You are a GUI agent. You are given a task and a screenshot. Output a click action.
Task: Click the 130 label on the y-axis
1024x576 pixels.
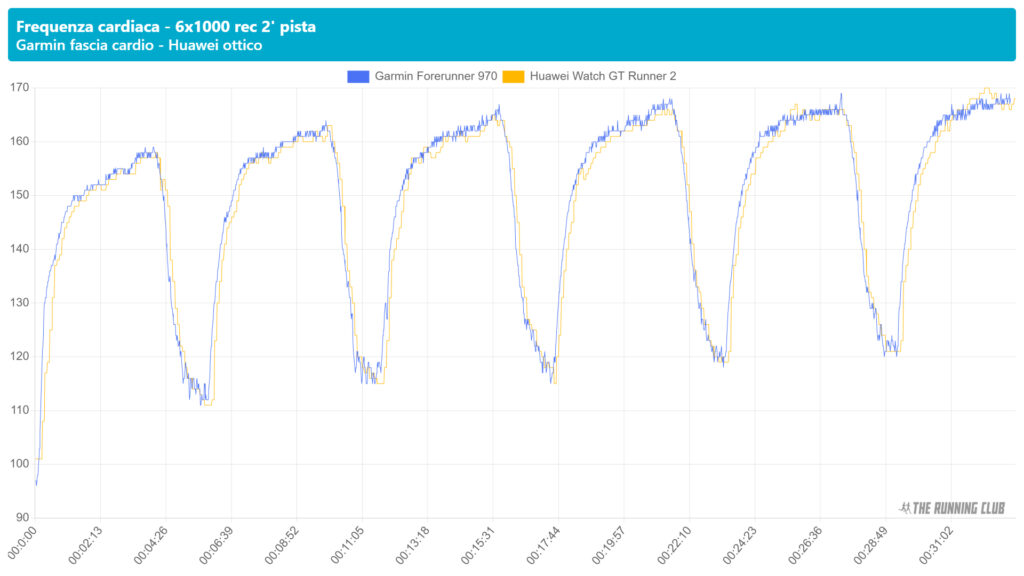(19, 303)
